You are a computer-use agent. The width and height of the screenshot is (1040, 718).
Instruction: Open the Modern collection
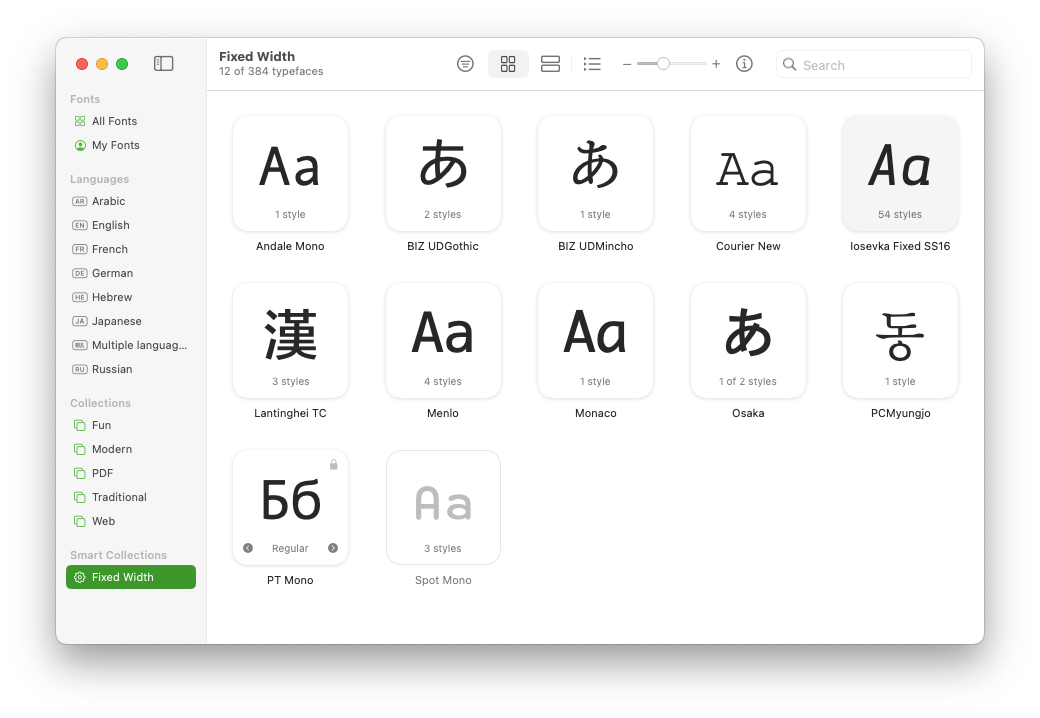(x=131, y=449)
